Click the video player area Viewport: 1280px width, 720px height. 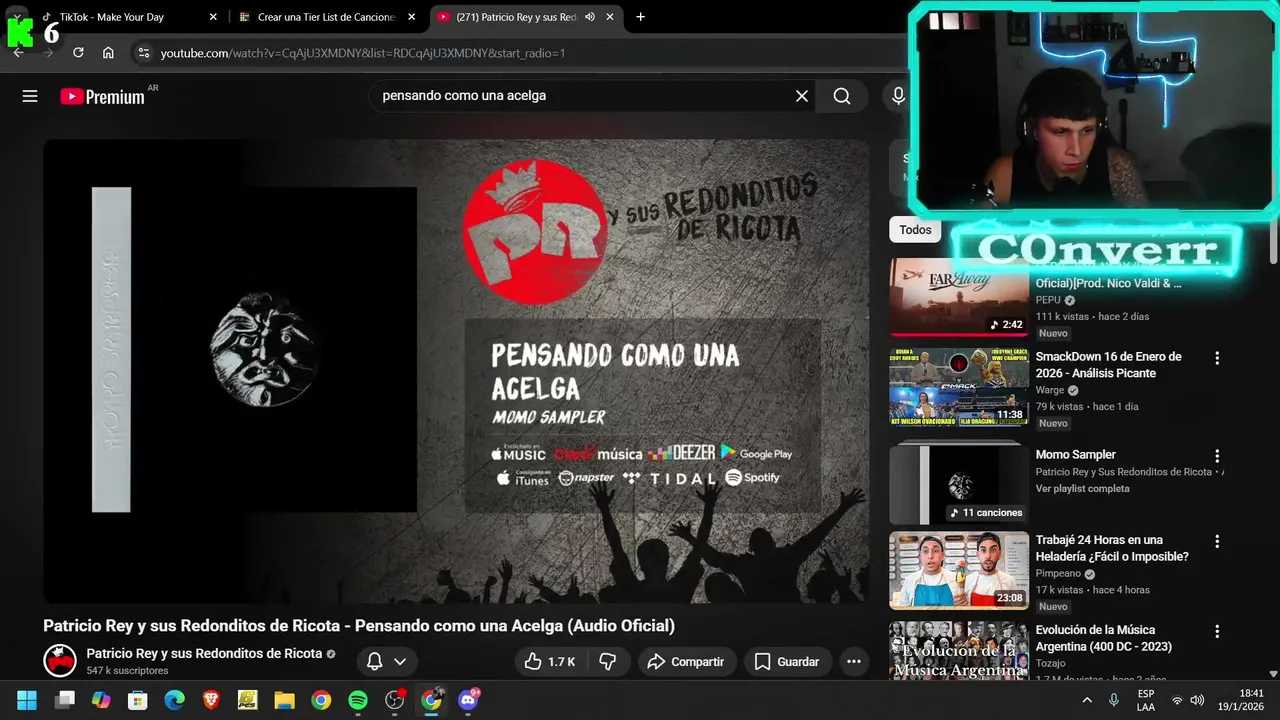(x=456, y=371)
